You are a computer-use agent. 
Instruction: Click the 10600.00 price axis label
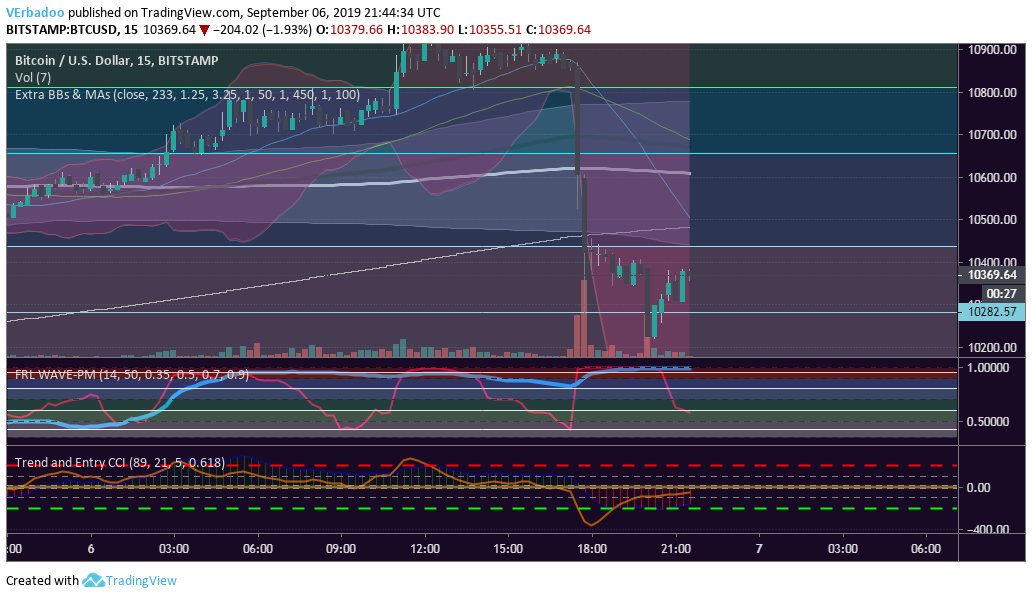pyautogui.click(x=992, y=178)
